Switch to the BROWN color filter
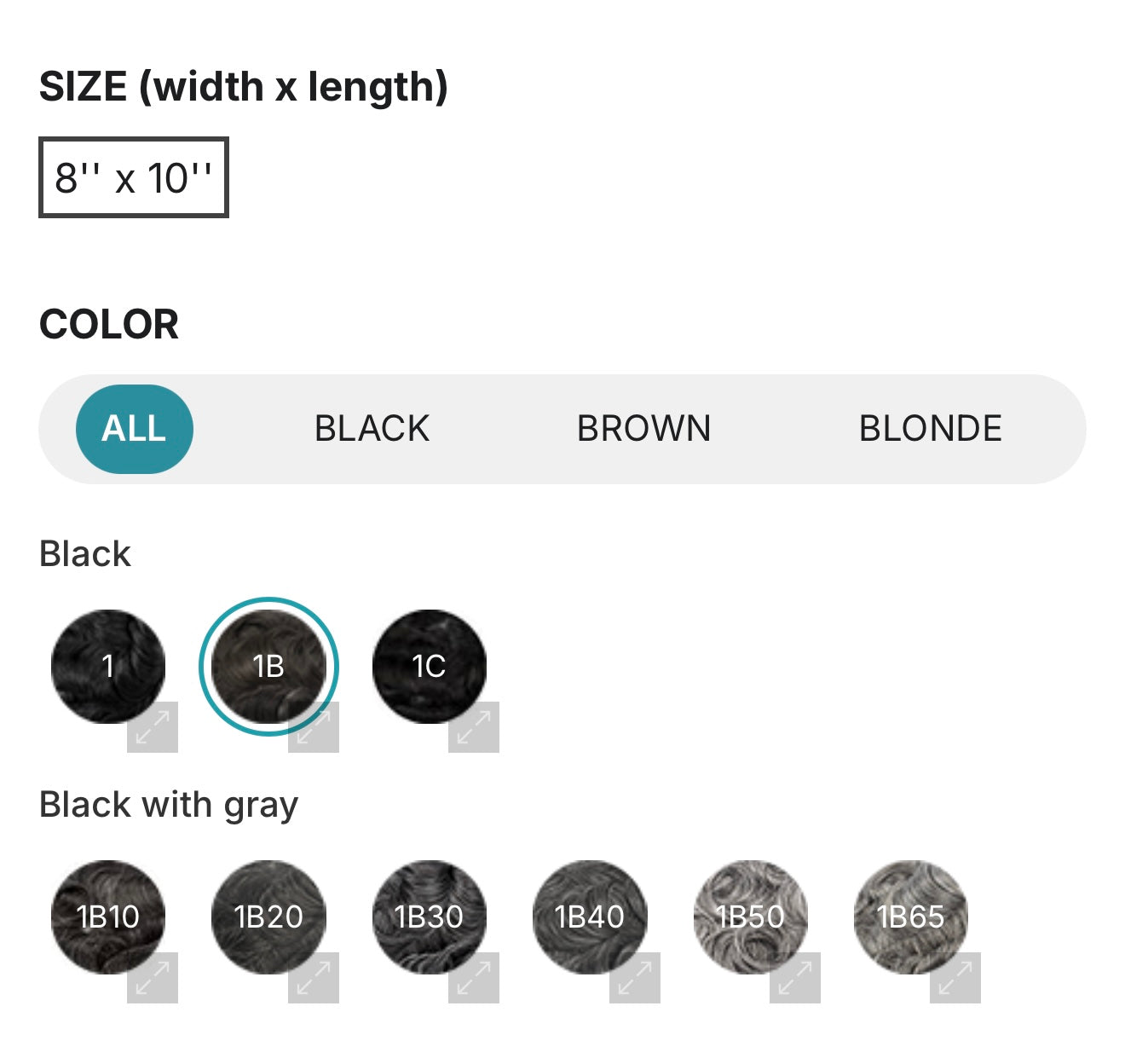The width and height of the screenshot is (1125, 1064). 643,429
